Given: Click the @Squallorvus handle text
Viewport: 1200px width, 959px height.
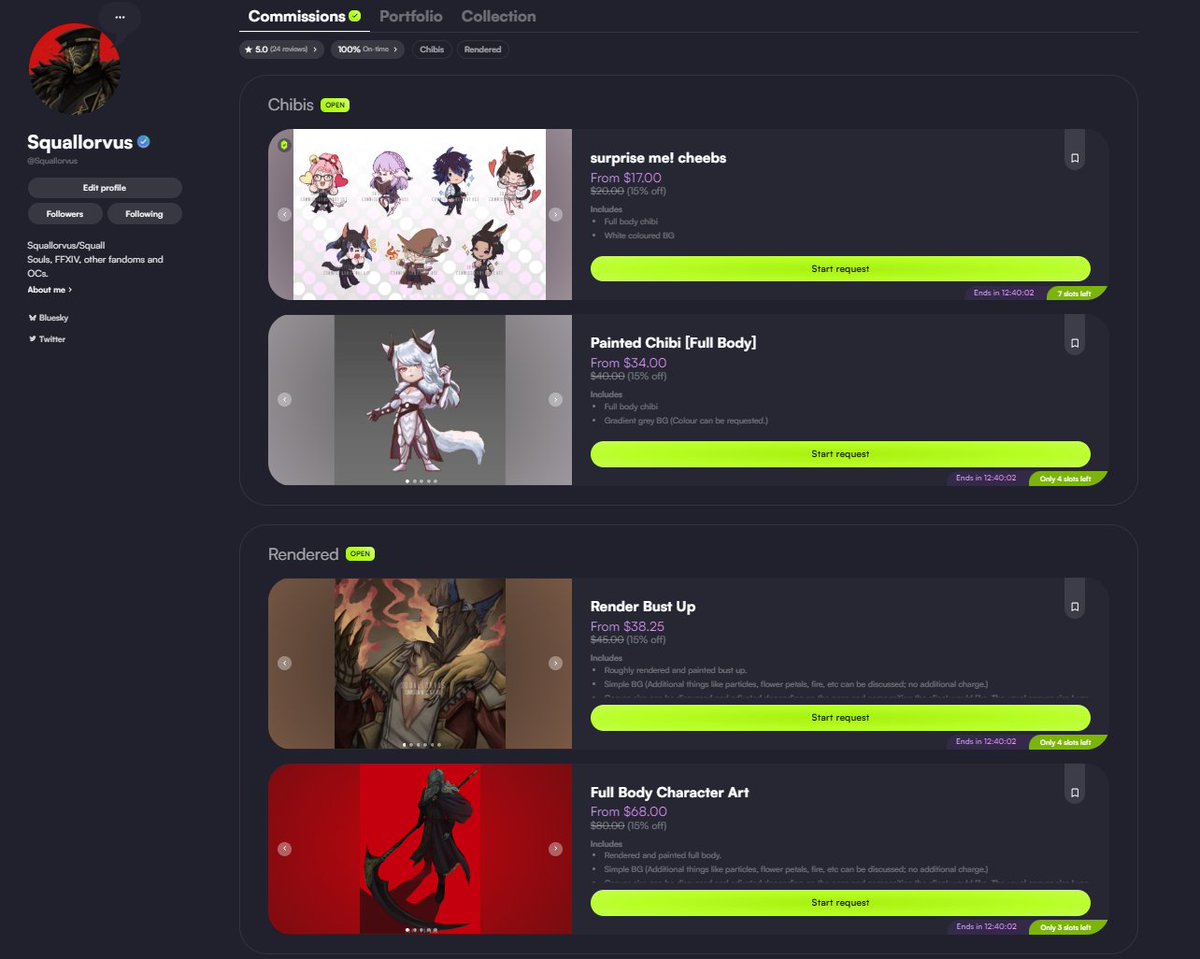Looking at the screenshot, I should 53,160.
